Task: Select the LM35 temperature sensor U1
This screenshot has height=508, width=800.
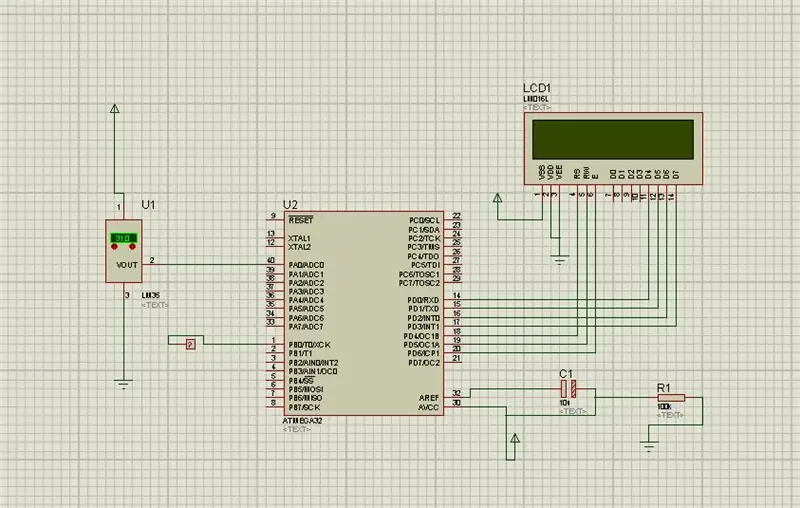Action: (x=123, y=251)
